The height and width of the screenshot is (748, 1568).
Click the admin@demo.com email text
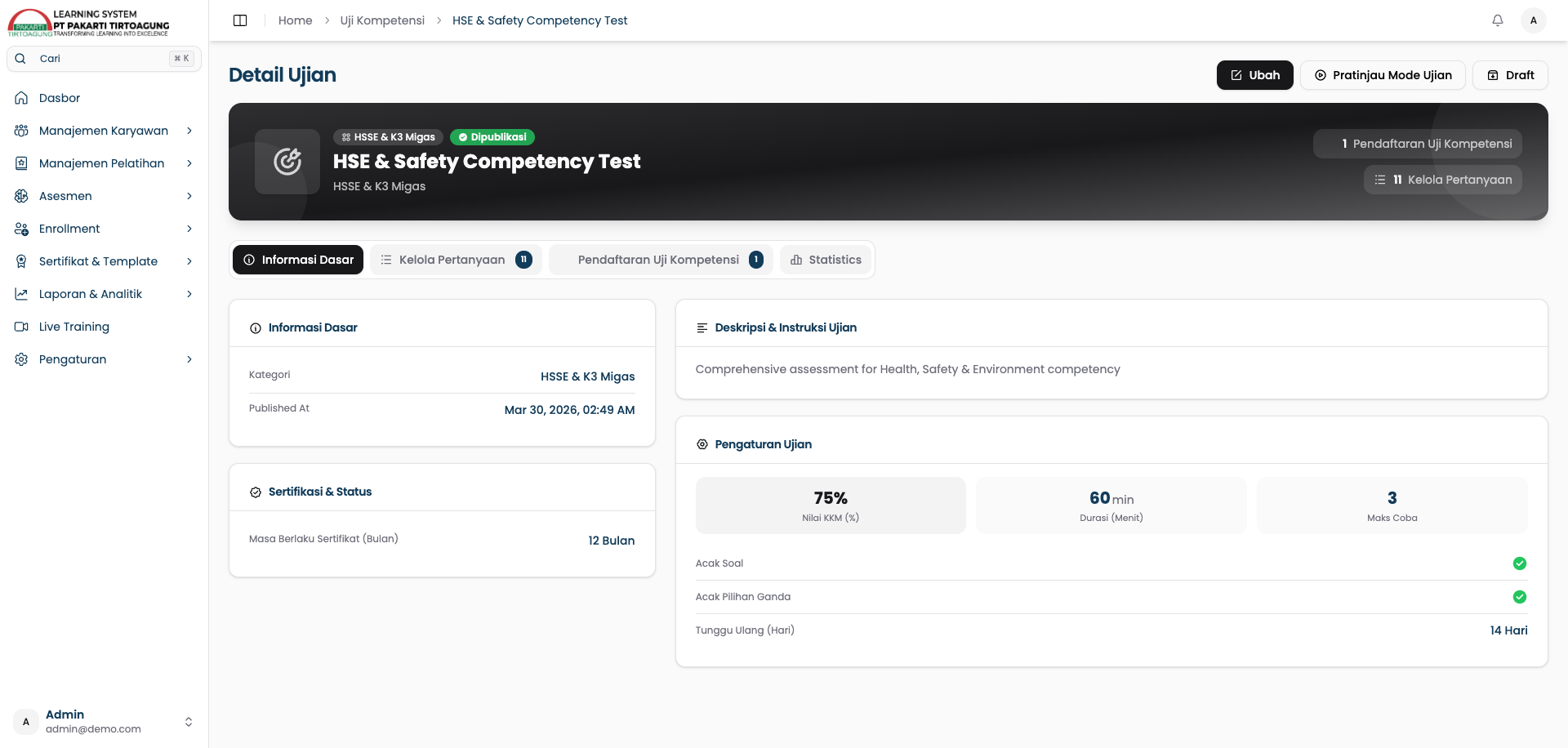(93, 729)
